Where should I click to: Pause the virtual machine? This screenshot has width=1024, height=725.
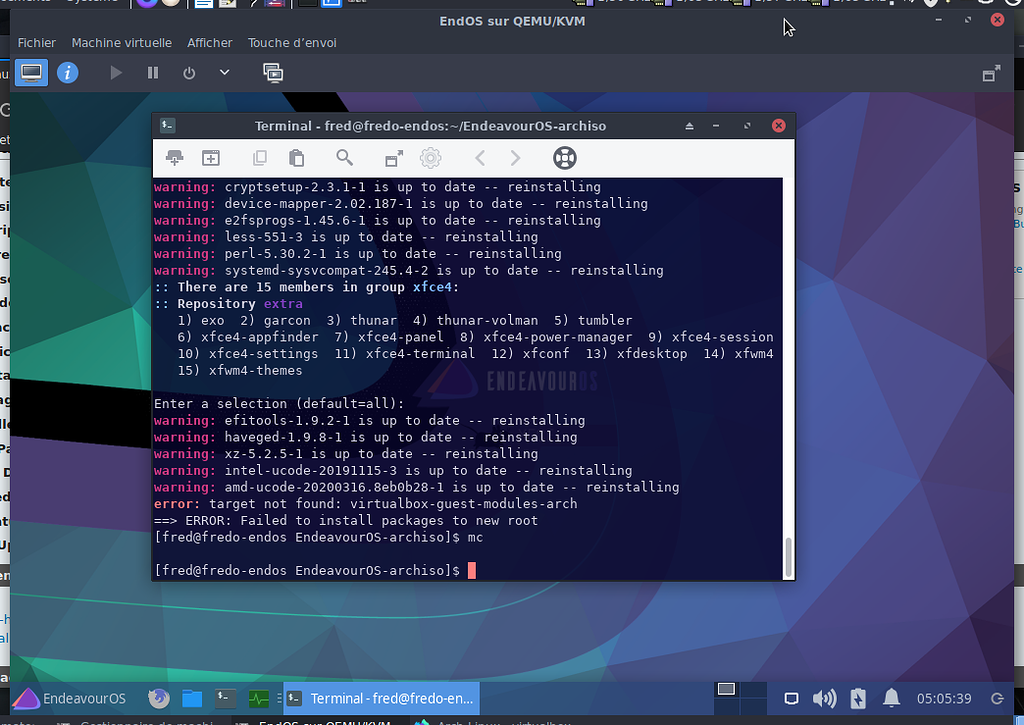coord(153,72)
